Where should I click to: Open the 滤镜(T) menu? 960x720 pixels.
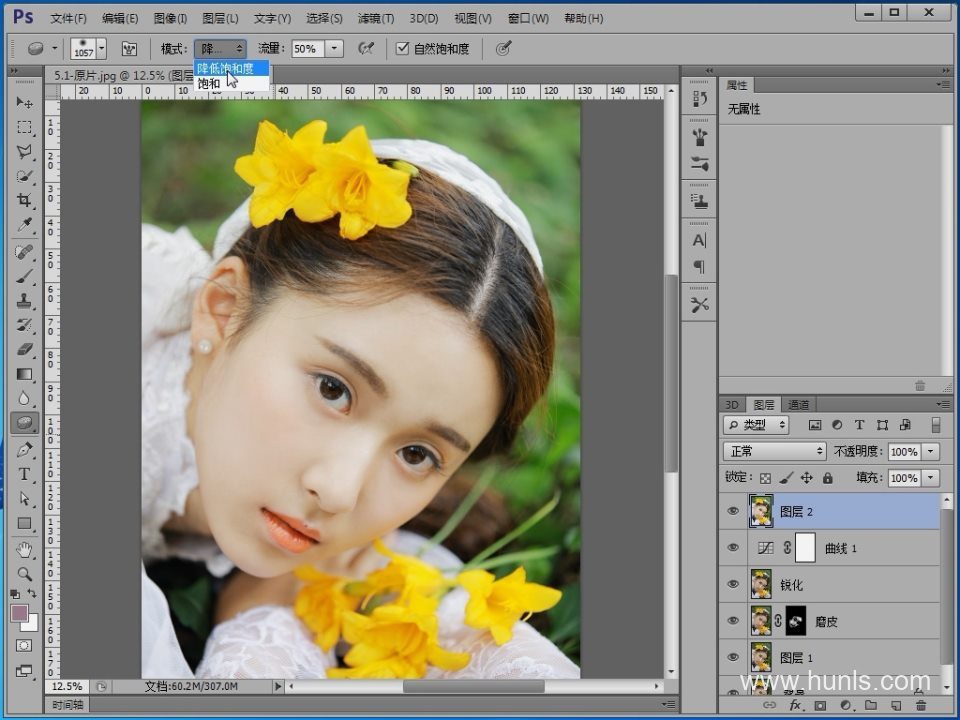376,18
